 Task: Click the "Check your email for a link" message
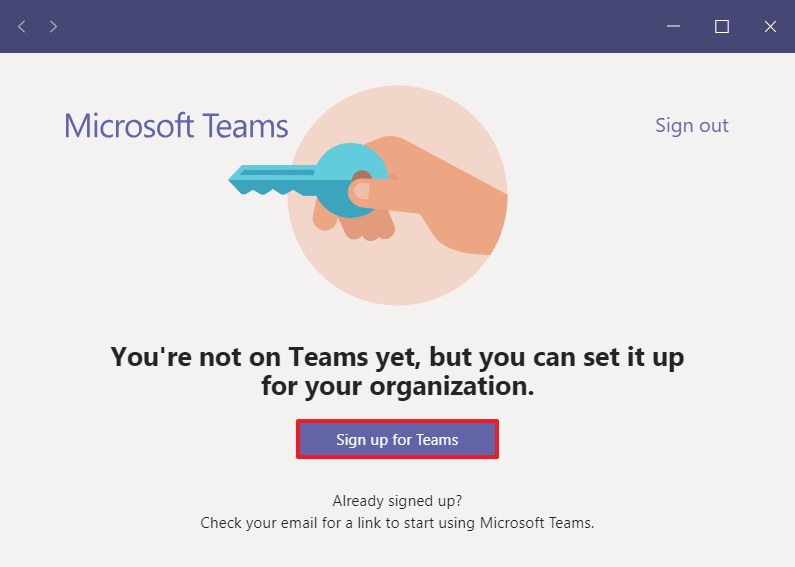coord(397,522)
